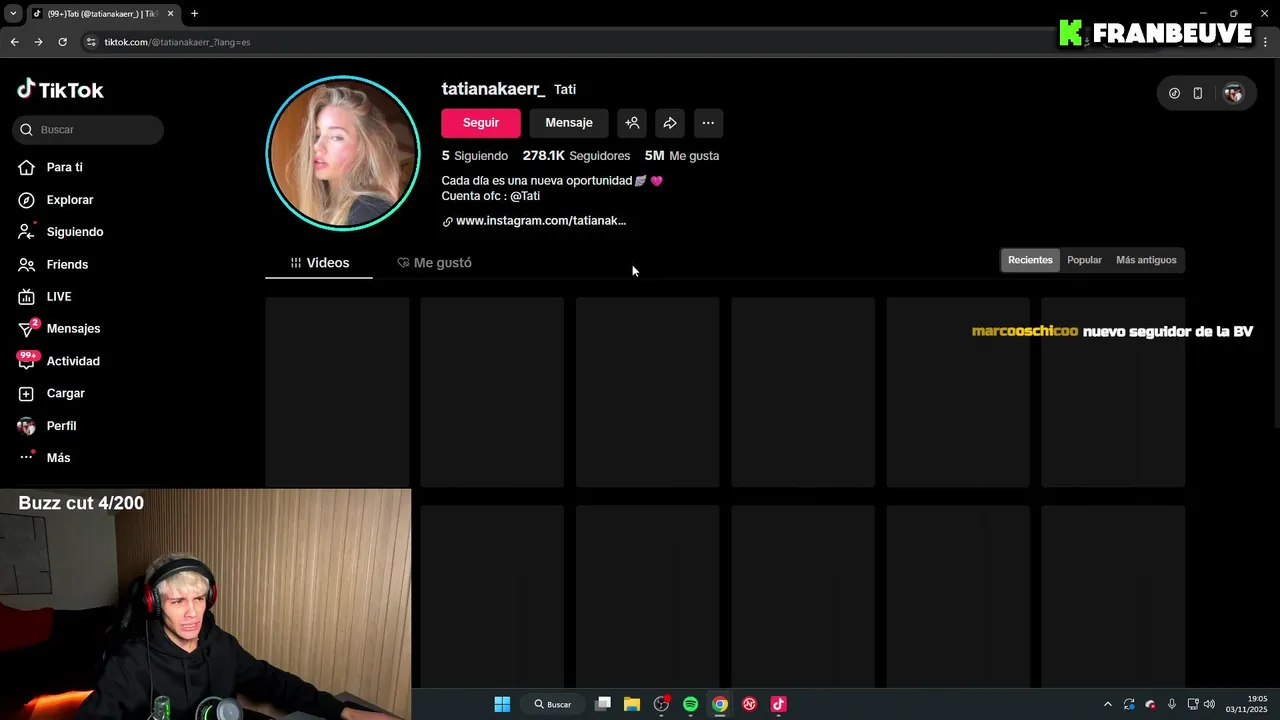Click the TikTok Buscar search field

click(88, 130)
